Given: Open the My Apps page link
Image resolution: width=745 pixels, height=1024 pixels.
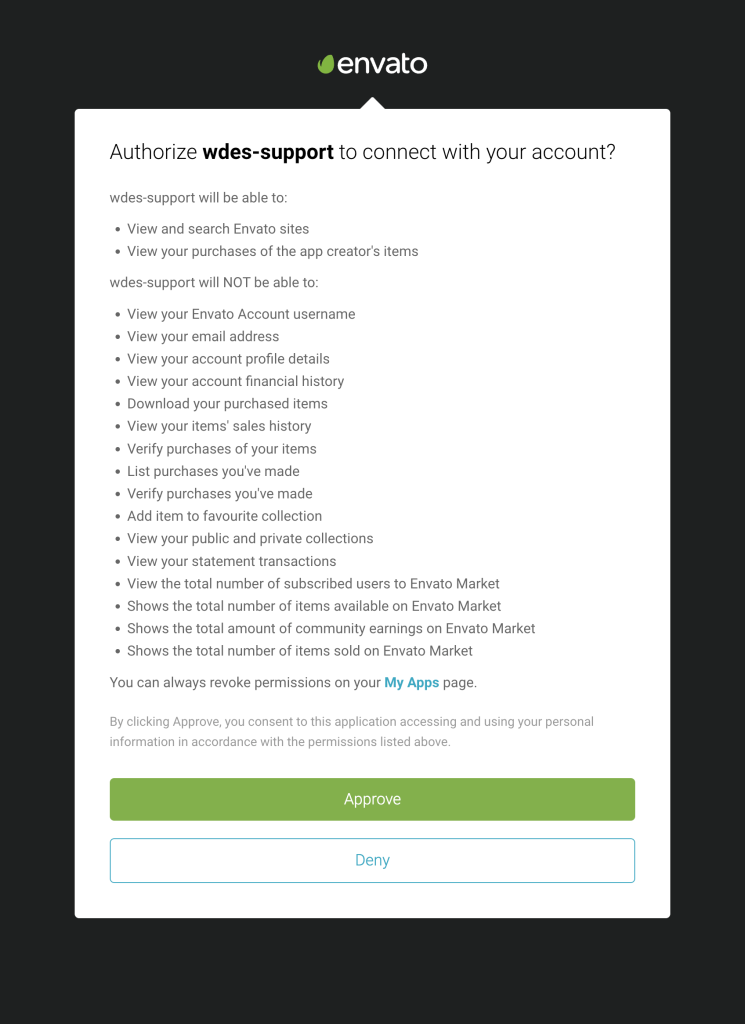Looking at the screenshot, I should pyautogui.click(x=411, y=683).
